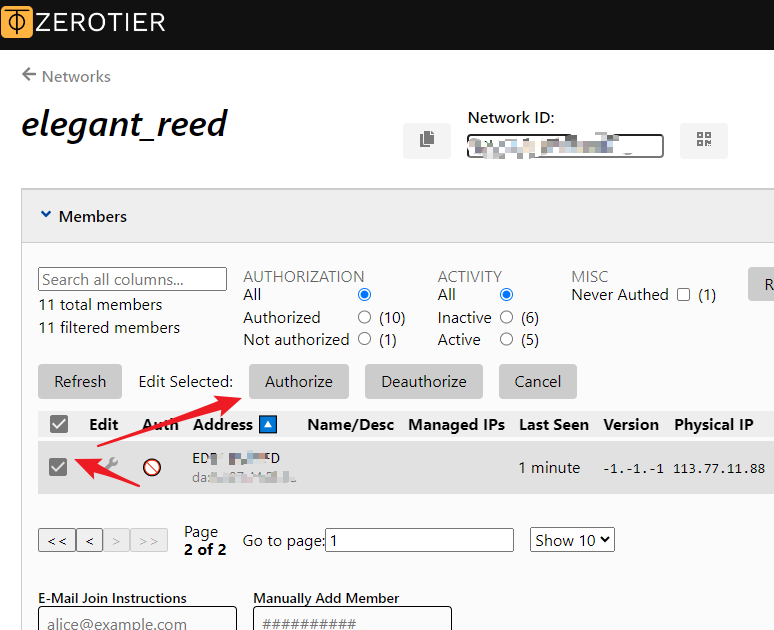774x630 pixels.
Task: Sort by Address using blue arrow icon
Action: click(268, 425)
